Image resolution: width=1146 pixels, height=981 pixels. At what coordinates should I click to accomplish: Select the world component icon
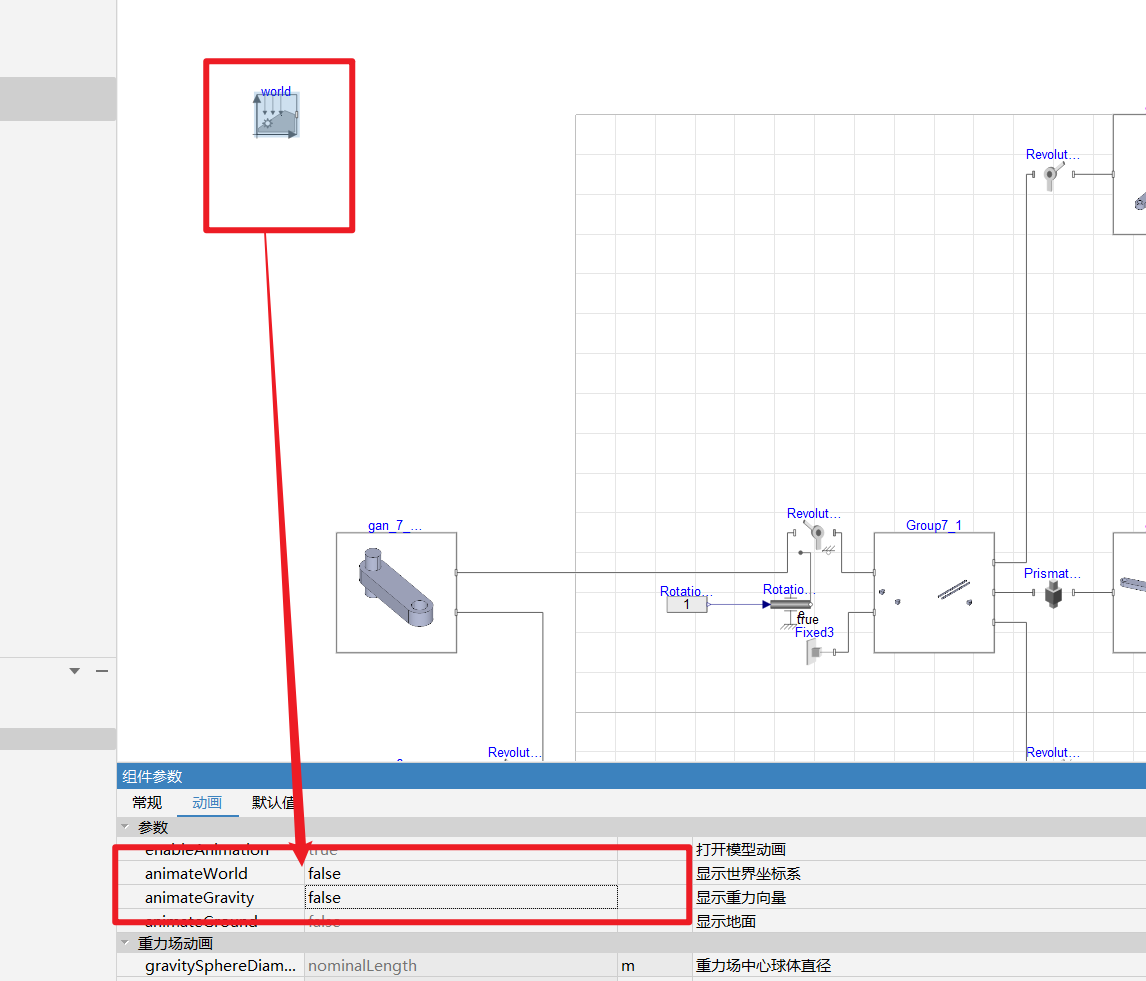[x=276, y=115]
